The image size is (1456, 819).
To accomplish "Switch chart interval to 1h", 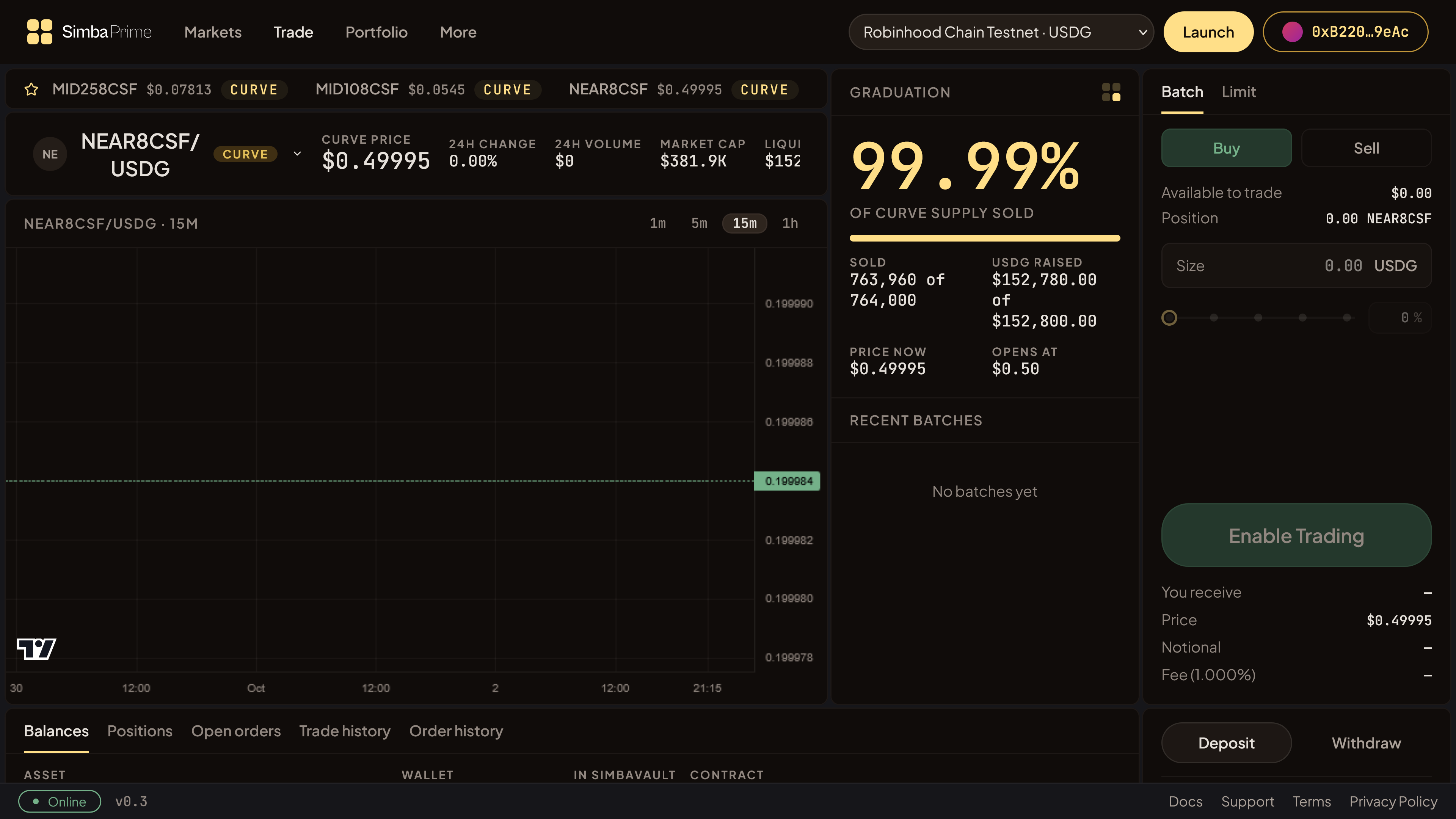I will 789,223.
